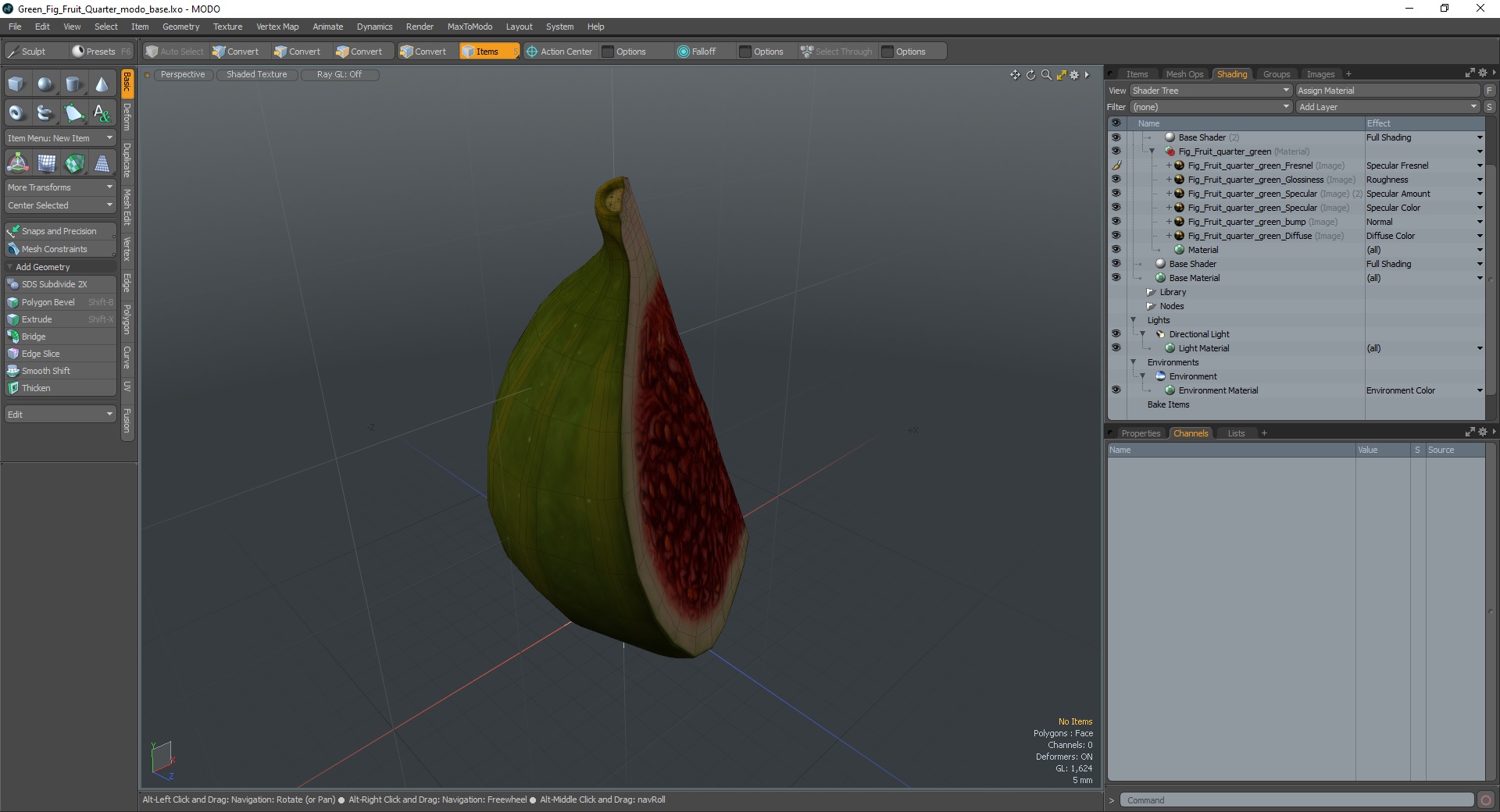Toggle visibility of Environment Material
Screen dimensions: 1500x812
pyautogui.click(x=1116, y=390)
